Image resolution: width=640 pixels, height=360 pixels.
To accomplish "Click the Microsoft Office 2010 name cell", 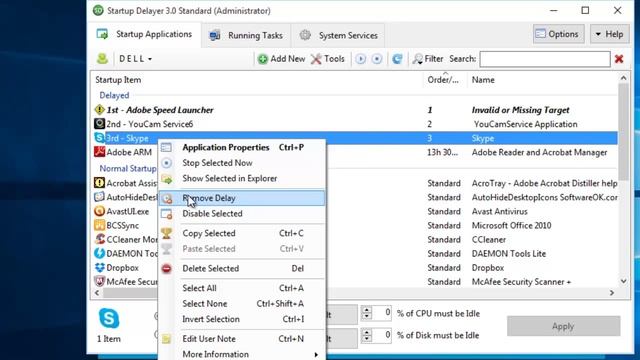I will [511, 225].
